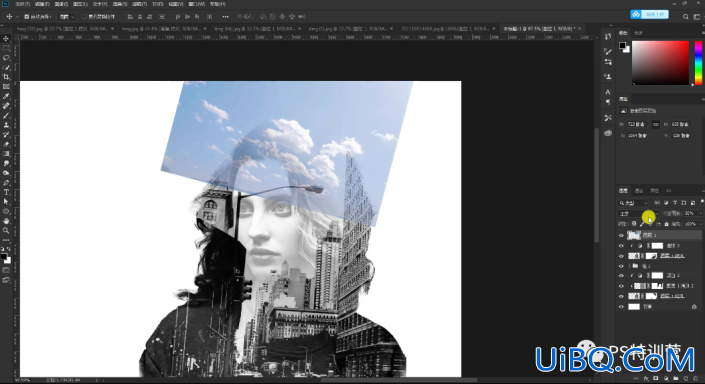Image resolution: width=705 pixels, height=384 pixels.
Task: Toggle visibility of the sixth layer with gradient thumbnail
Action: [x=621, y=286]
